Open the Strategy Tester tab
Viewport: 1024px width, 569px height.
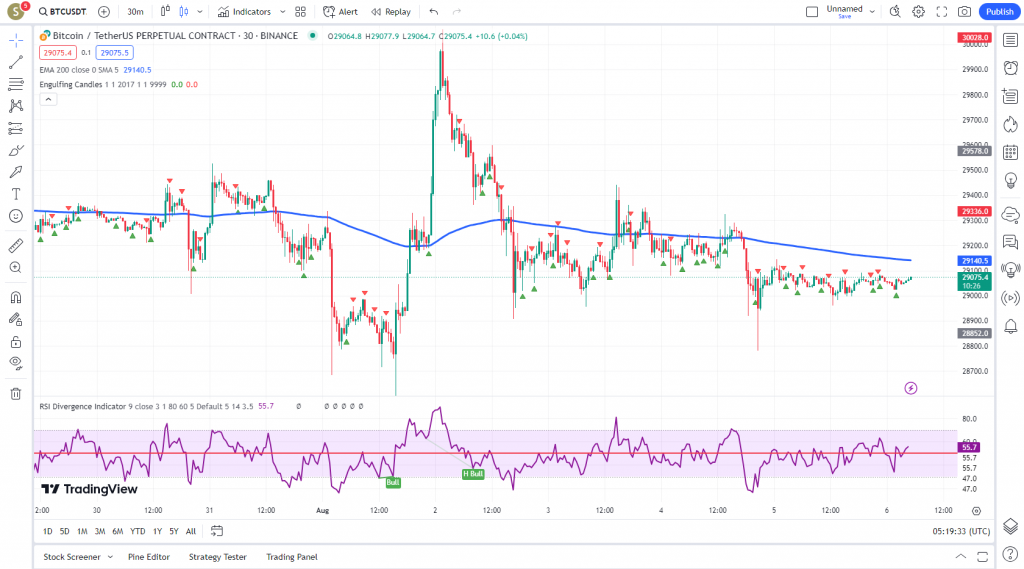tap(217, 557)
